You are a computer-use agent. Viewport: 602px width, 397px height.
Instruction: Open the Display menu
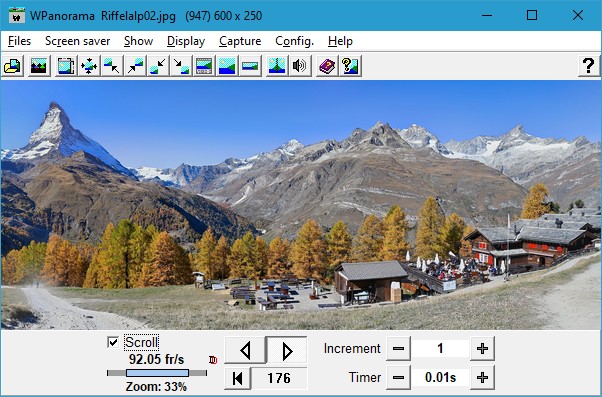186,41
